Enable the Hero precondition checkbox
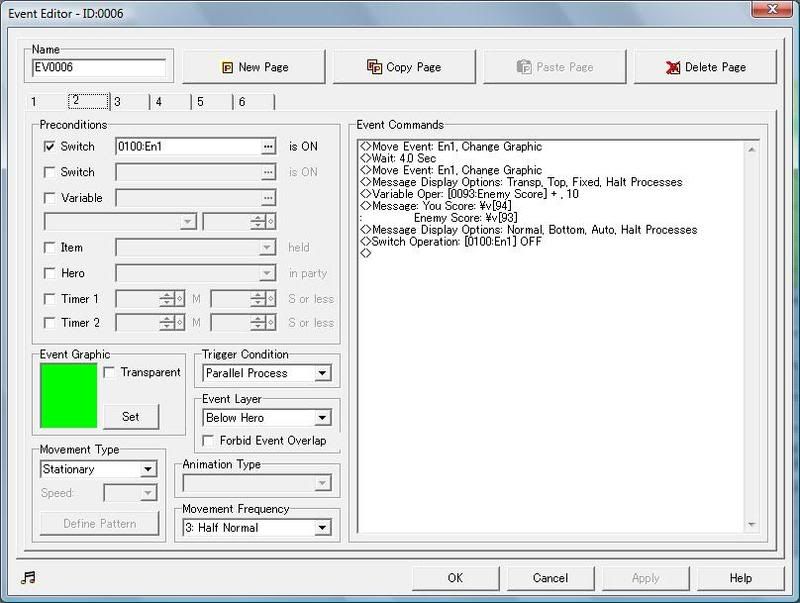This screenshot has height=603, width=800. [x=49, y=273]
